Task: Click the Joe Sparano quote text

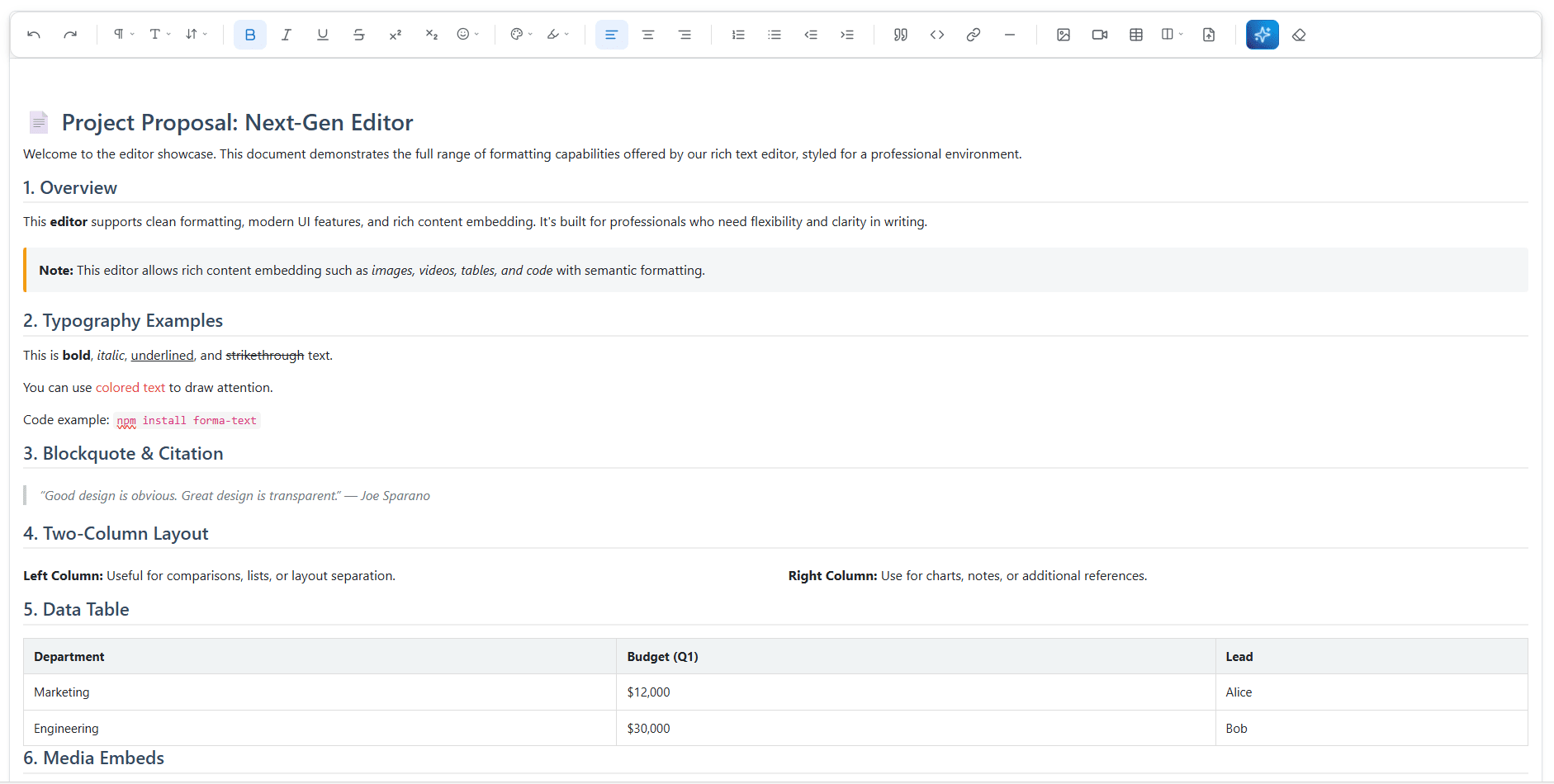Action: pos(235,495)
